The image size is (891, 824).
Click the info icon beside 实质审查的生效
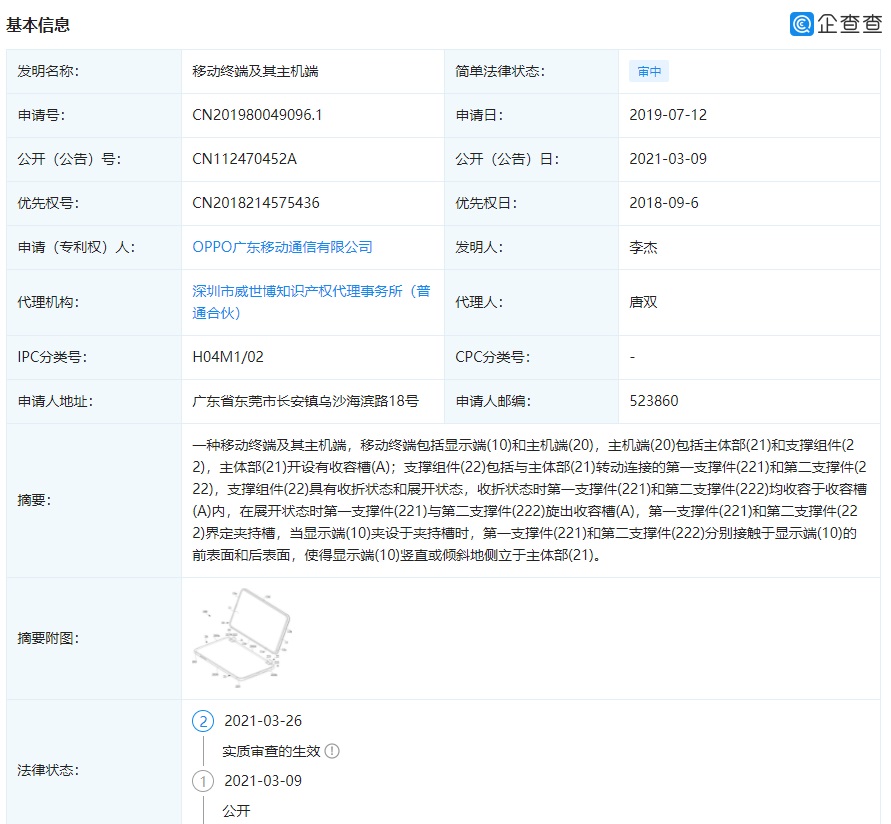332,751
